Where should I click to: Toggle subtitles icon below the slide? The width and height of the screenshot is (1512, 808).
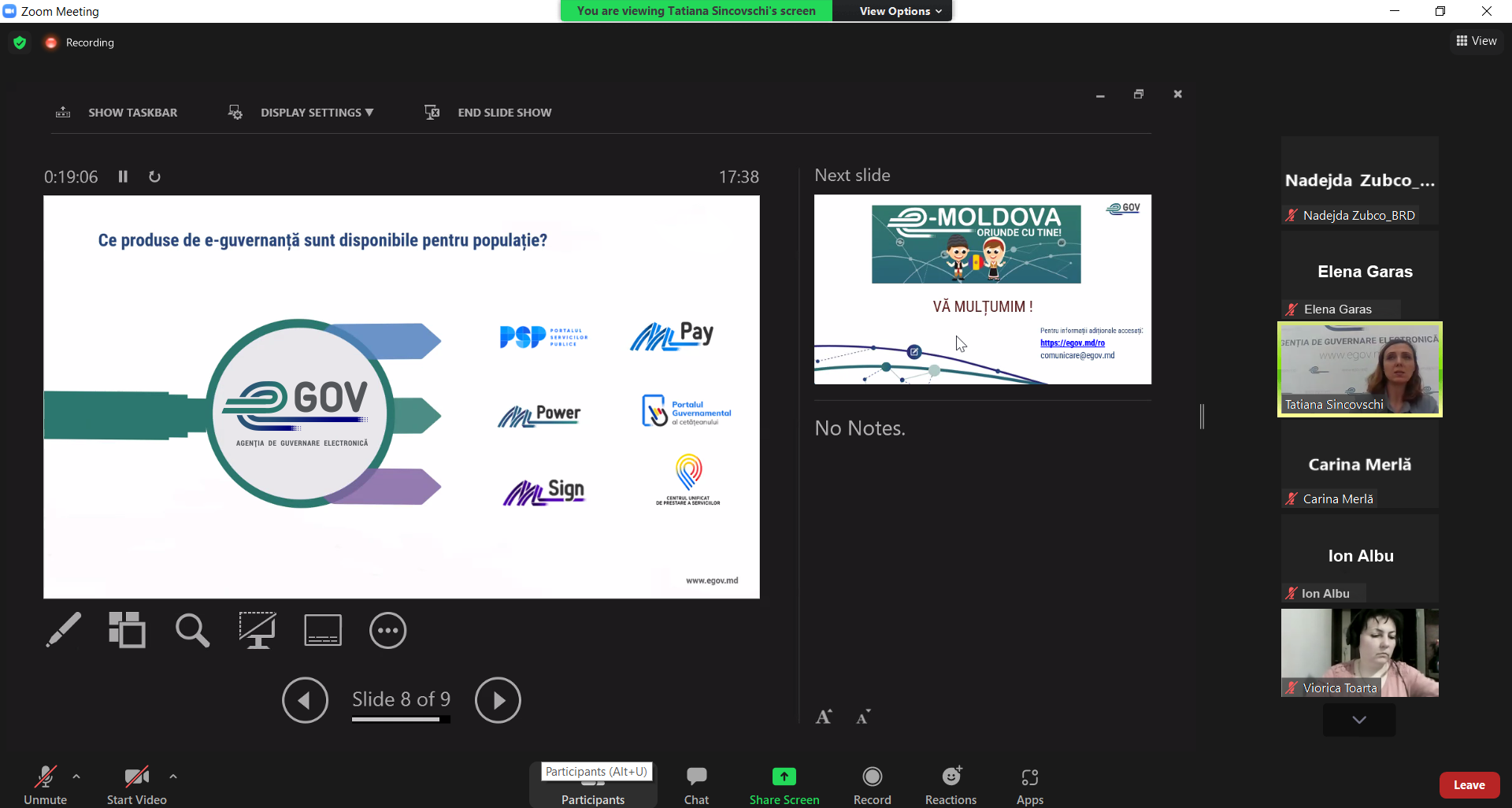coord(323,630)
